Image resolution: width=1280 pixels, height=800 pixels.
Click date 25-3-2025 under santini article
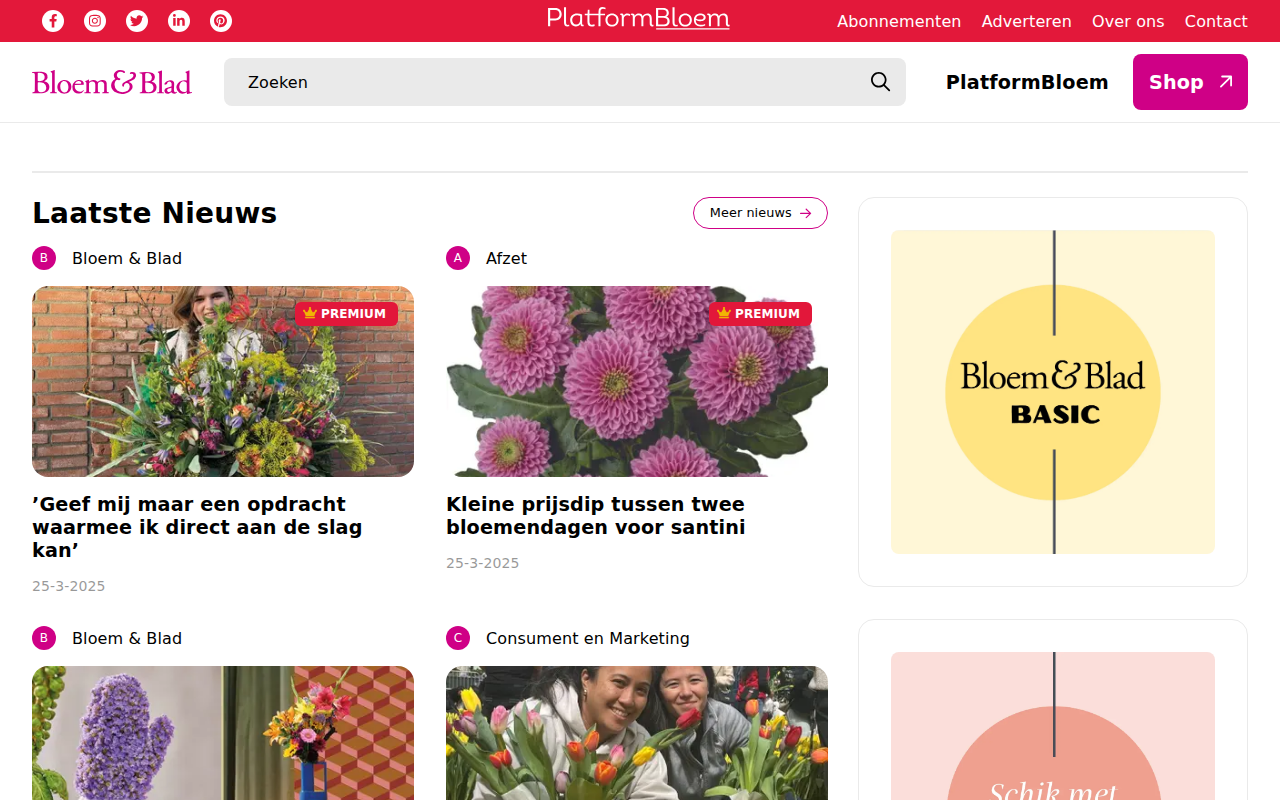pyautogui.click(x=483, y=563)
